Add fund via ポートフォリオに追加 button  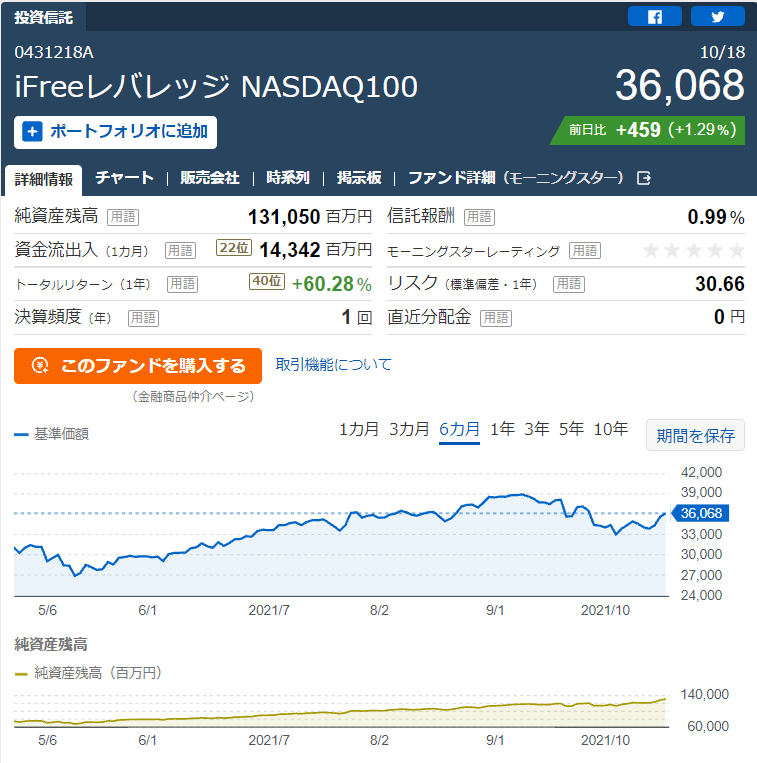pos(115,132)
